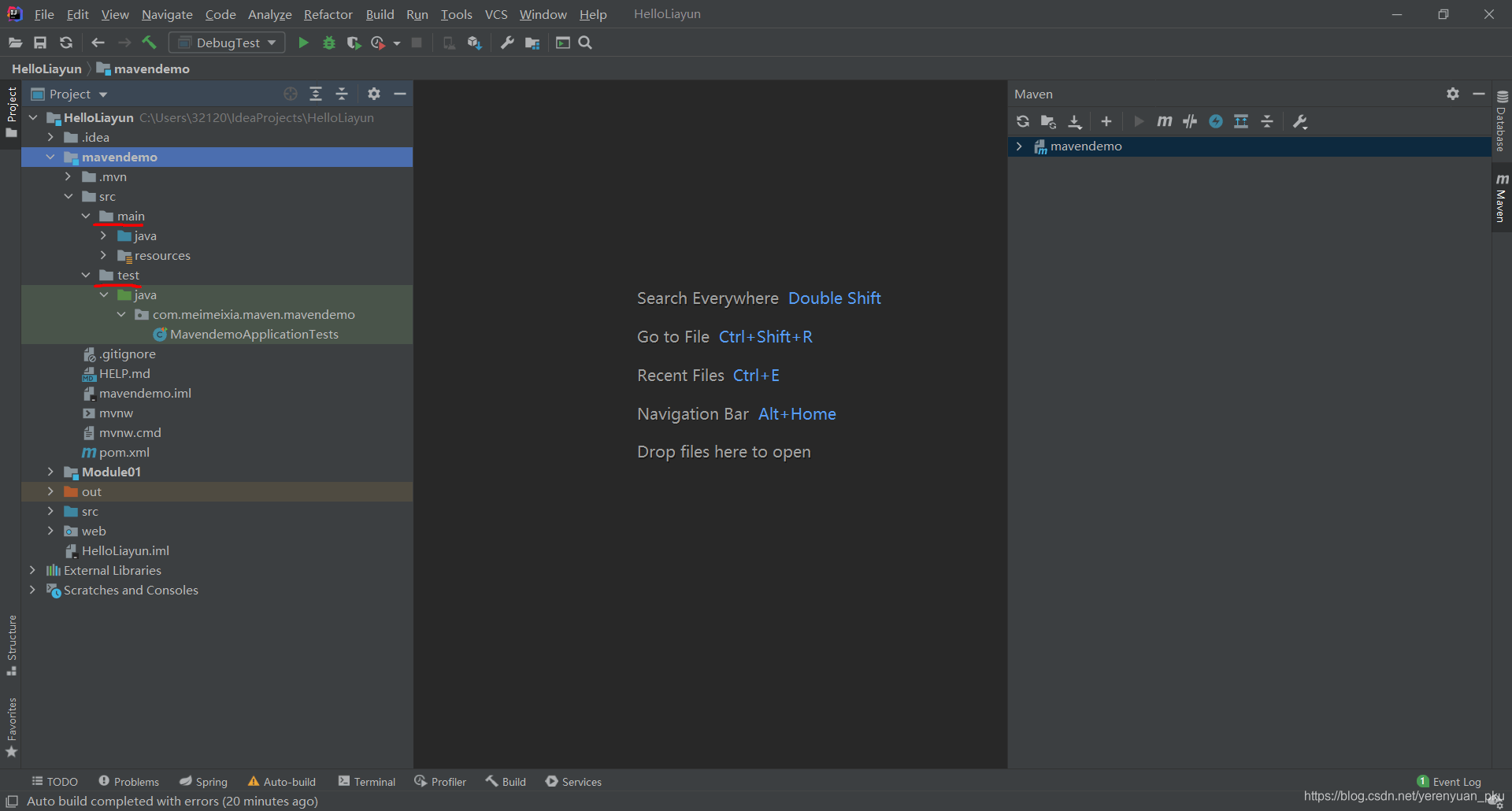1512x811 pixels.
Task: Click Expand All in Project panel
Action: click(316, 94)
